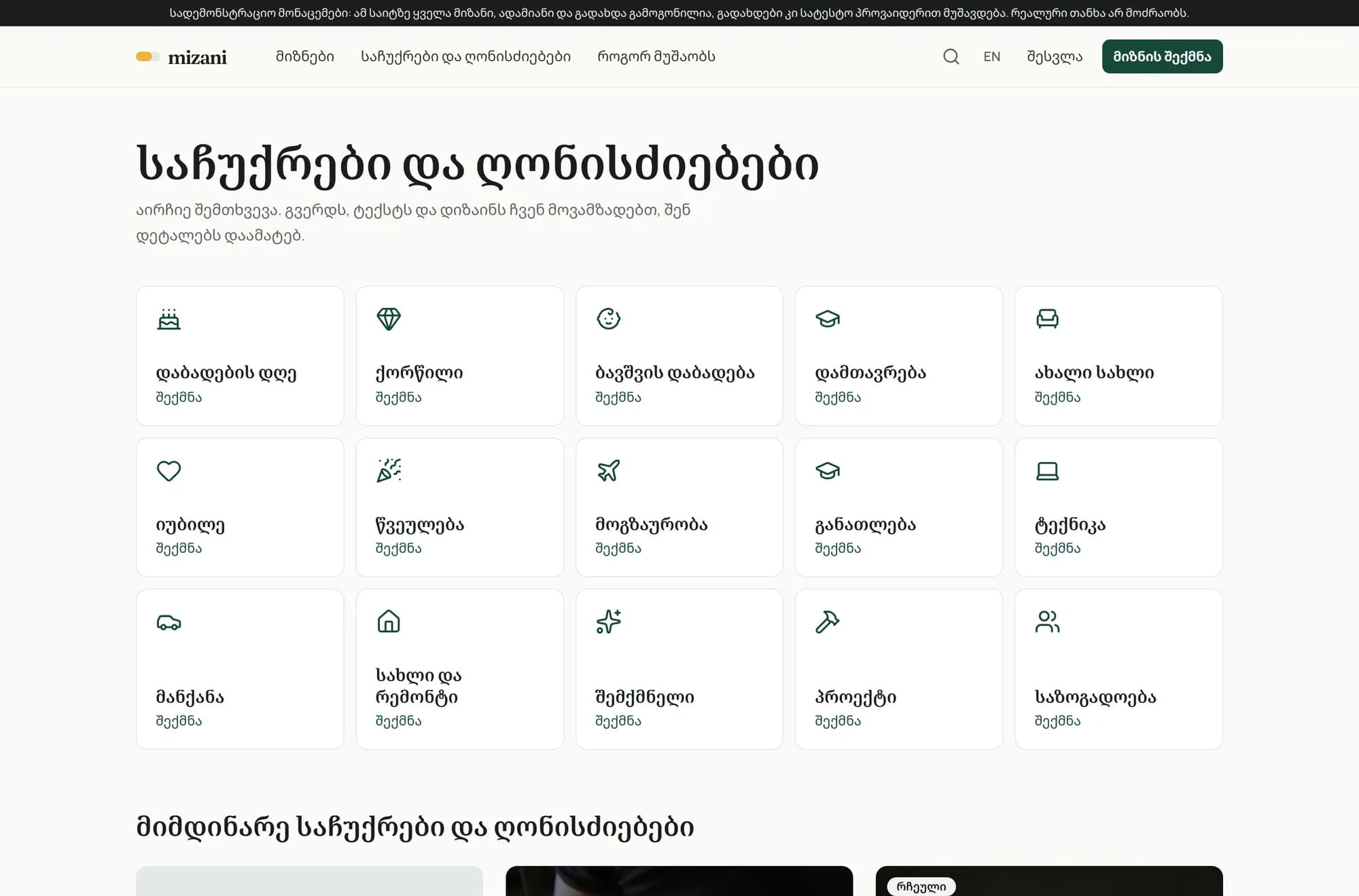Click the heart icon on იუბილე card
The width and height of the screenshot is (1359, 896).
(169, 470)
